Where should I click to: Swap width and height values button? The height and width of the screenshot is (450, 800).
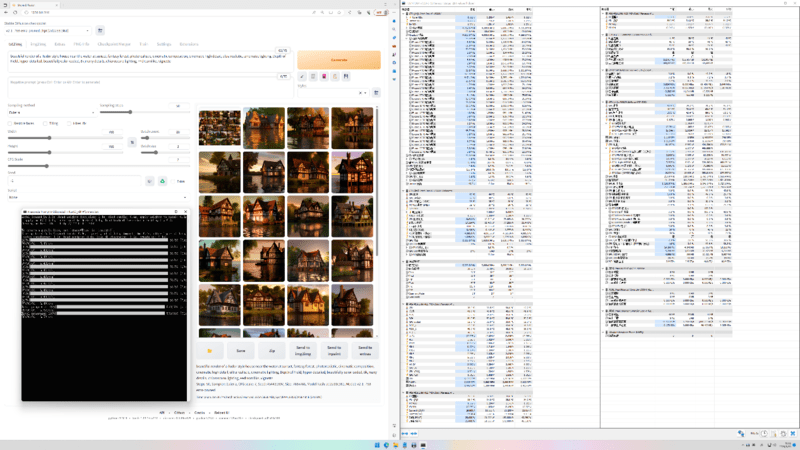click(132, 142)
